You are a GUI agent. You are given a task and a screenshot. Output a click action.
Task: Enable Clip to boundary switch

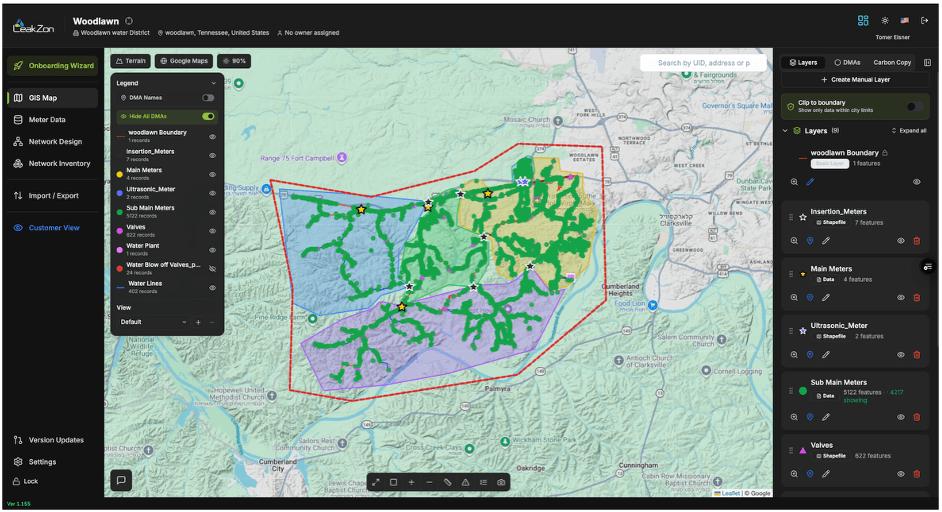[914, 106]
